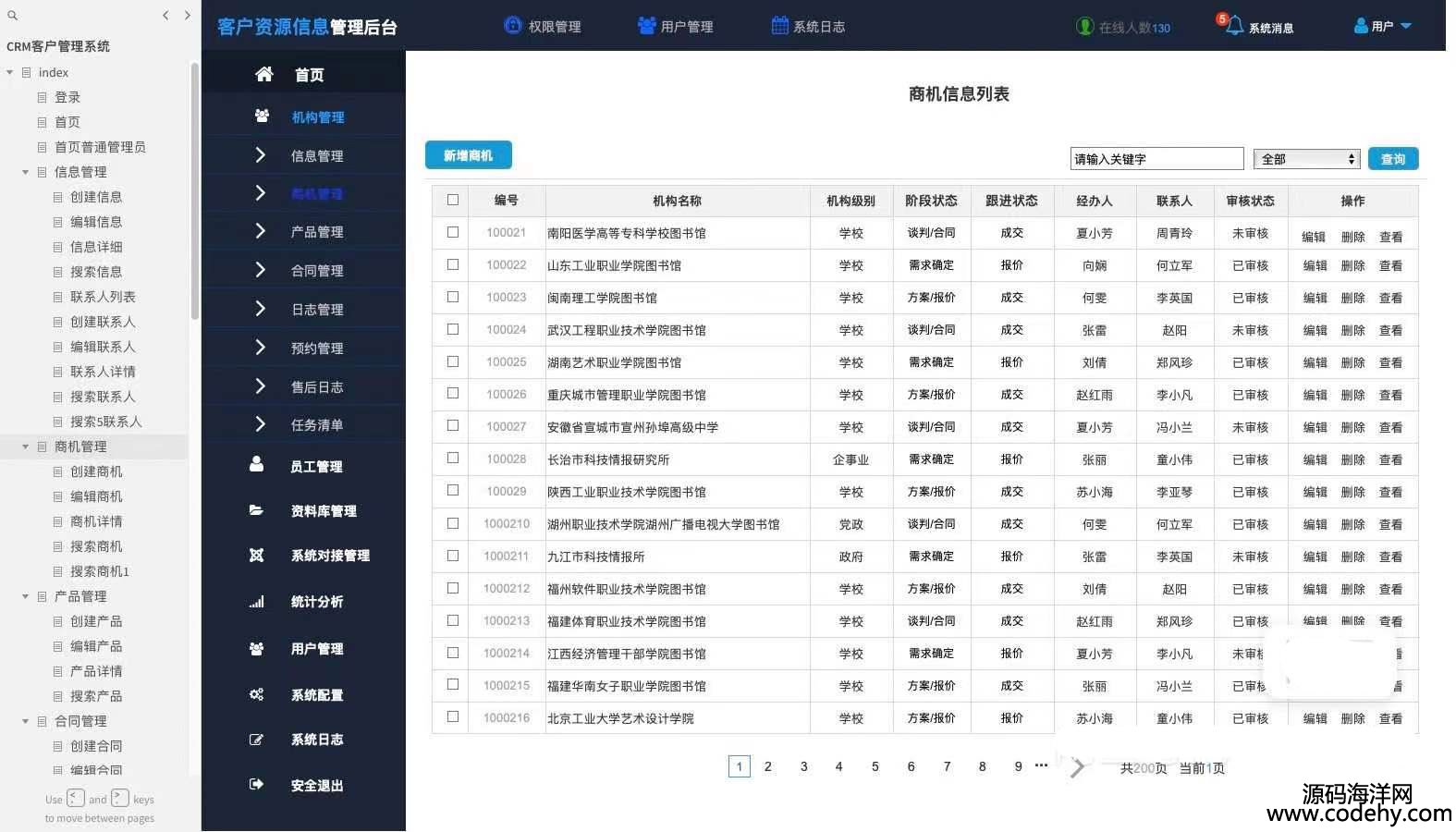Click the 请输入关键字 search field
Viewport: 1456px width, 832px height.
click(x=1156, y=159)
